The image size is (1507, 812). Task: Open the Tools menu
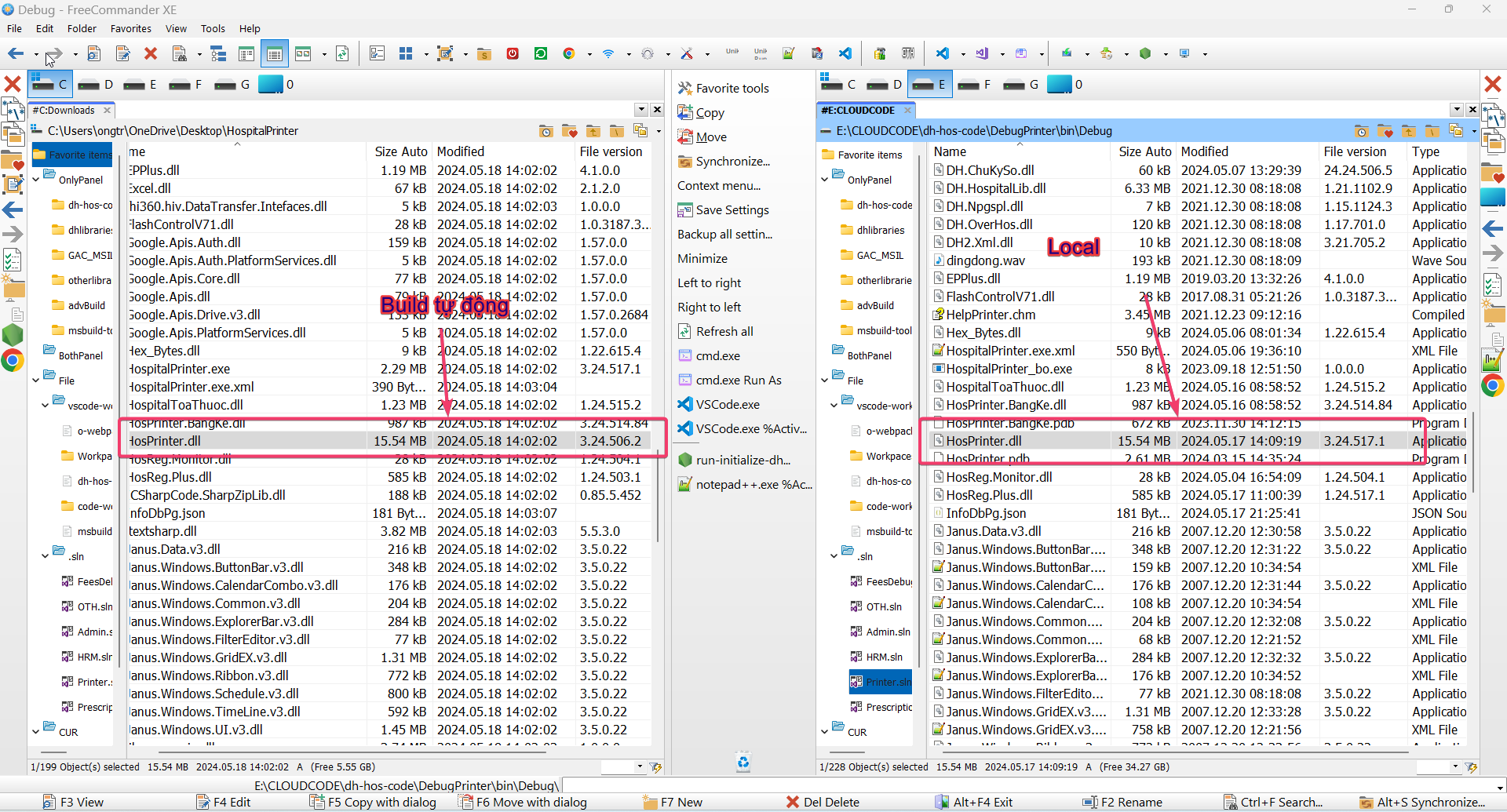213,28
